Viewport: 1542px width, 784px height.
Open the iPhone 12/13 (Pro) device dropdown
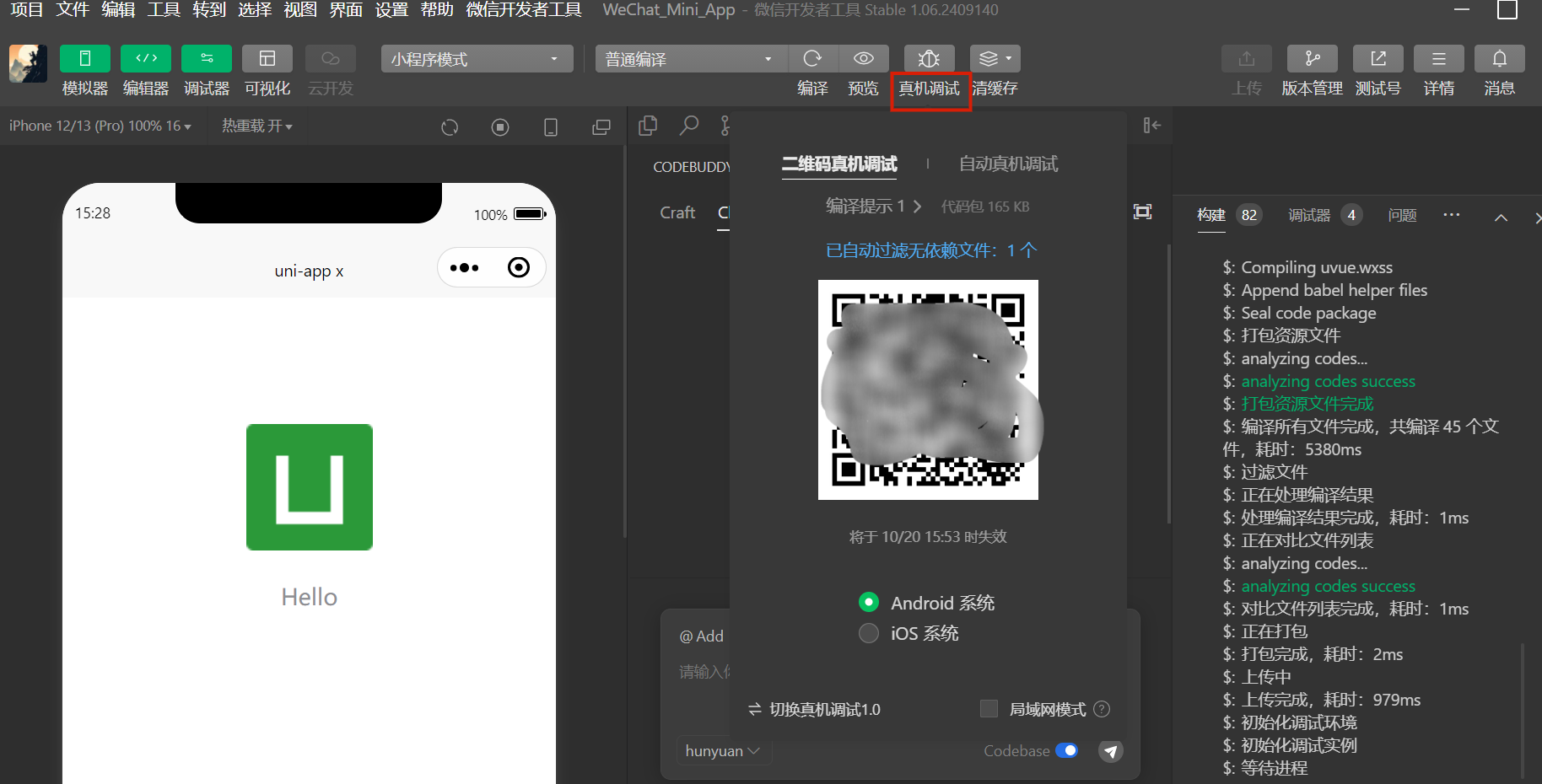pyautogui.click(x=100, y=126)
